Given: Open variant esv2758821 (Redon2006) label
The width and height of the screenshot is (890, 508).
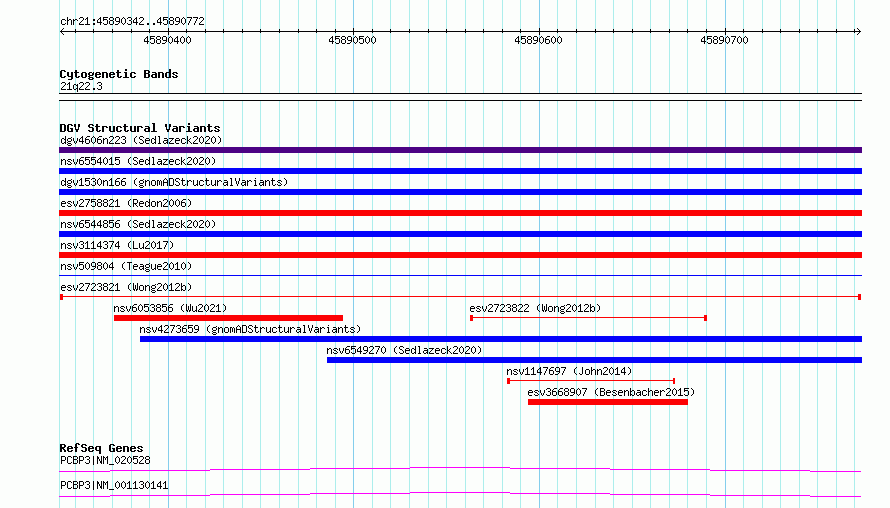Looking at the screenshot, I should 126,203.
